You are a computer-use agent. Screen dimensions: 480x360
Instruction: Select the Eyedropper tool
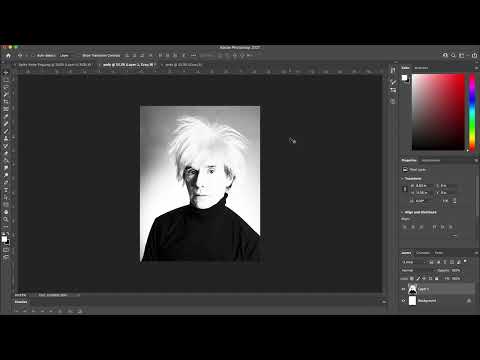click(6, 116)
